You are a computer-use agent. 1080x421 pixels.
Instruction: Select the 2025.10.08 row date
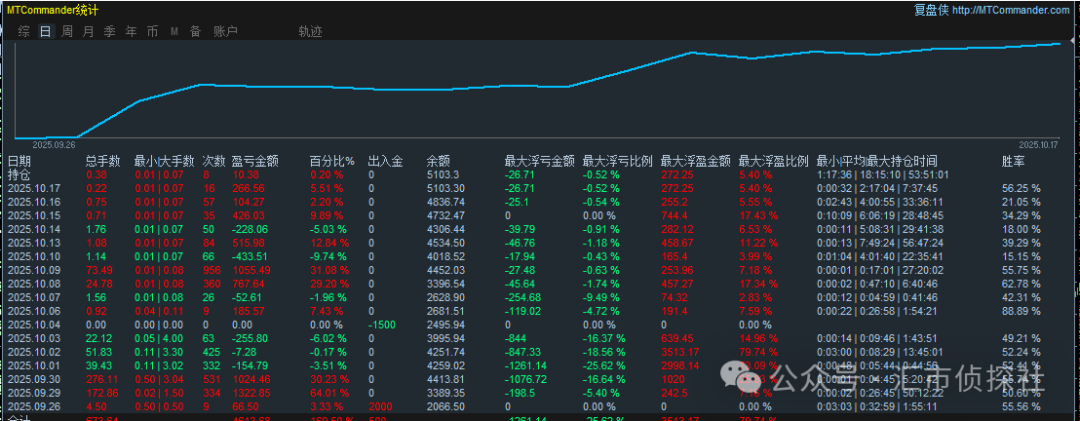(x=33, y=283)
